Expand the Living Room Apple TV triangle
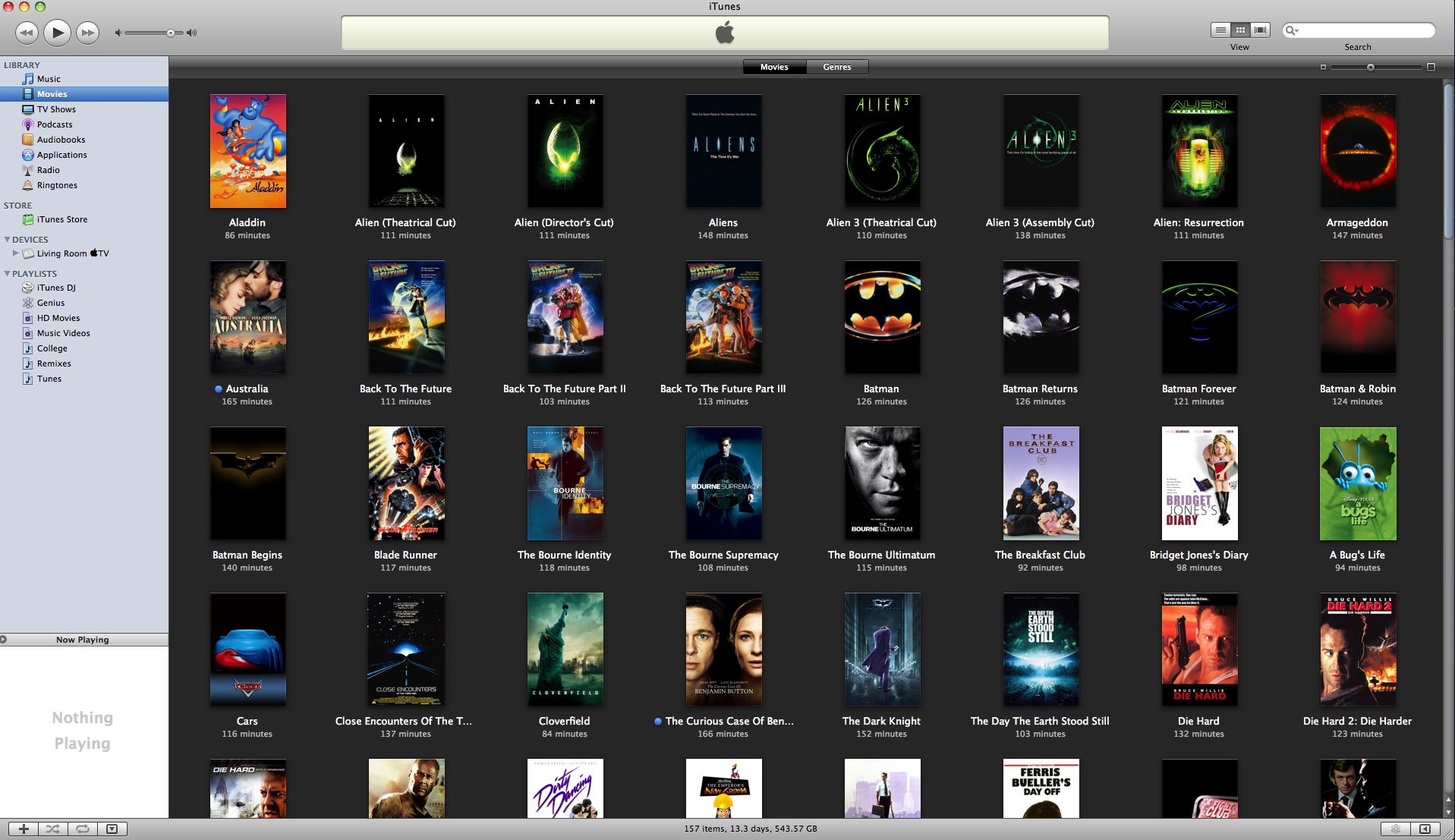1455x840 pixels. coord(15,253)
